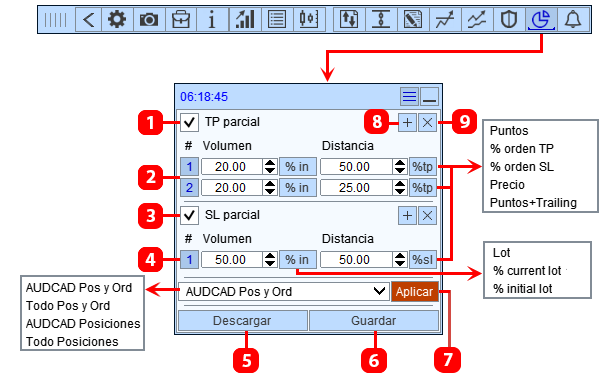601x390 pixels.
Task: Click the Aplicar button
Action: coord(414,292)
